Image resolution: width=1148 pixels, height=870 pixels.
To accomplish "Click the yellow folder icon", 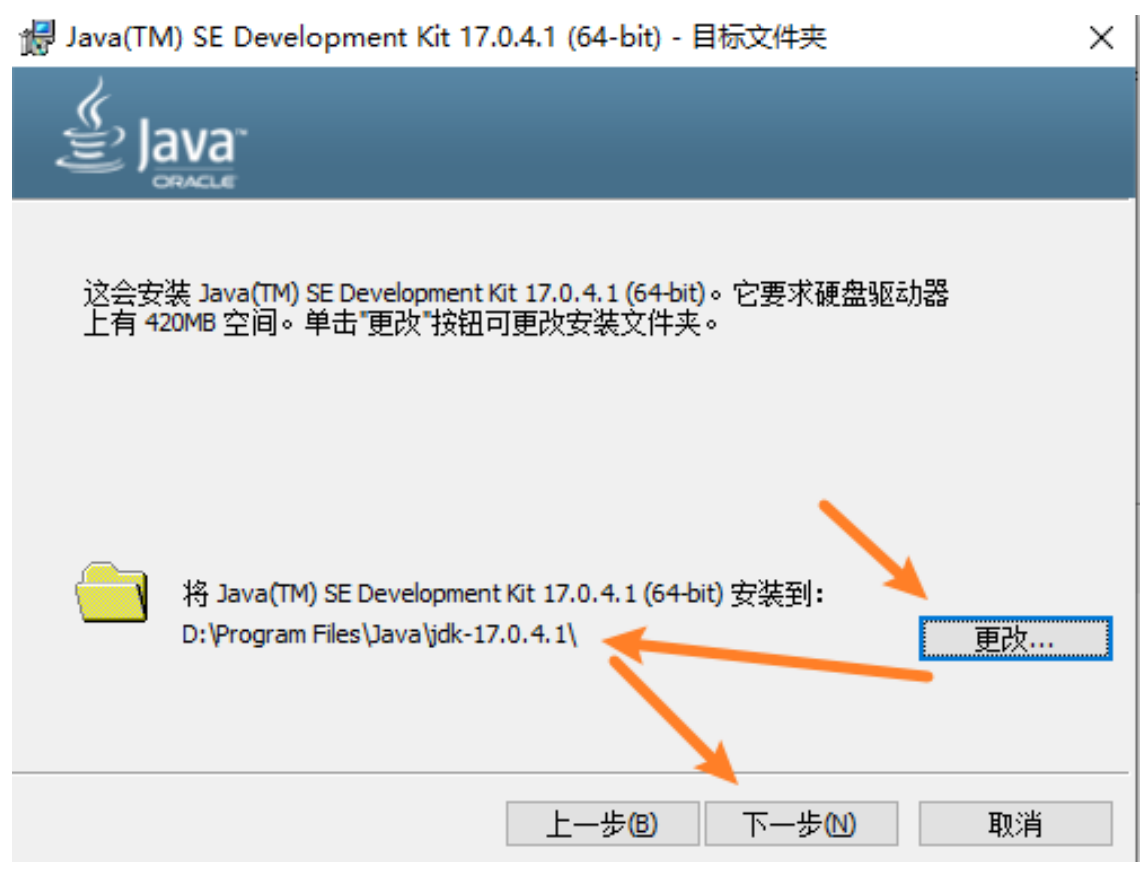I will pyautogui.click(x=111, y=592).
